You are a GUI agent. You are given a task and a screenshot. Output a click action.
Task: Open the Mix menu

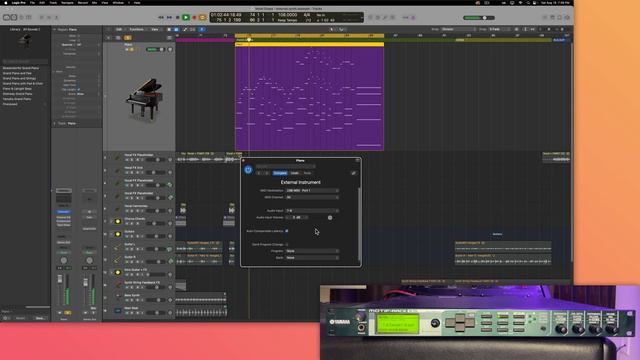[x=95, y=2]
